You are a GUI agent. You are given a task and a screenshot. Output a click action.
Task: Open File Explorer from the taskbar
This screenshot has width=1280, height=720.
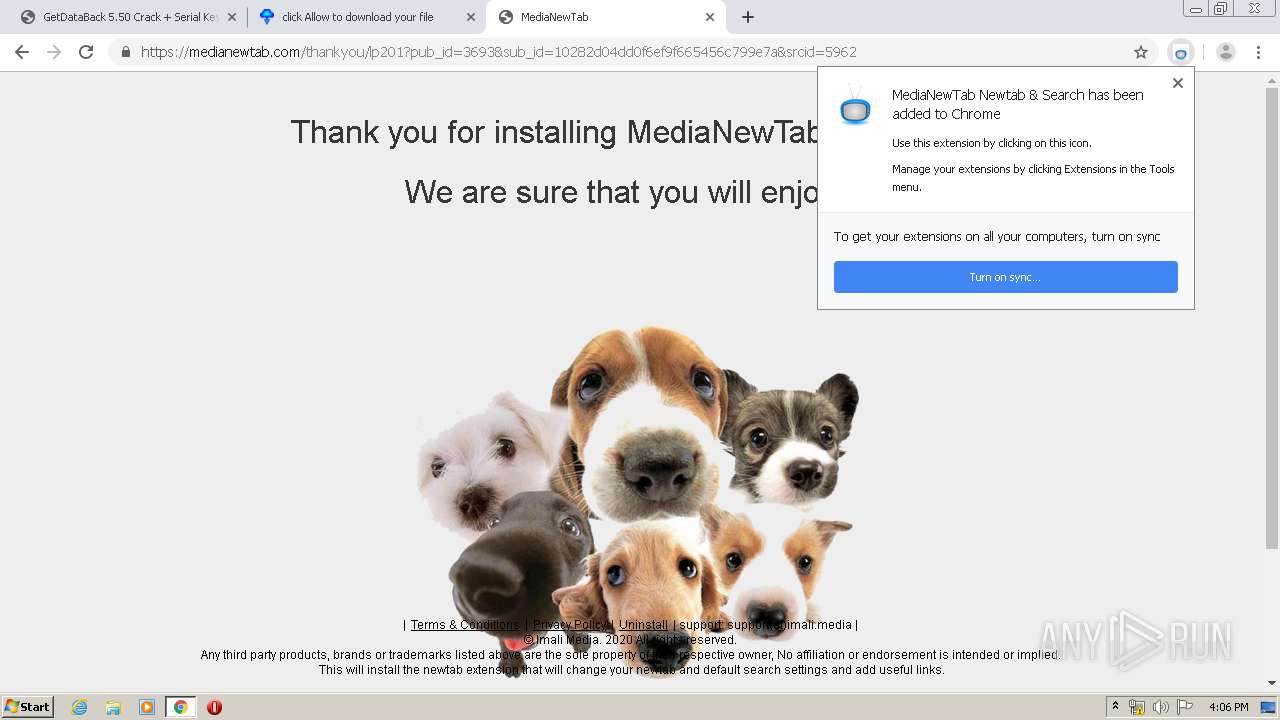(x=113, y=707)
